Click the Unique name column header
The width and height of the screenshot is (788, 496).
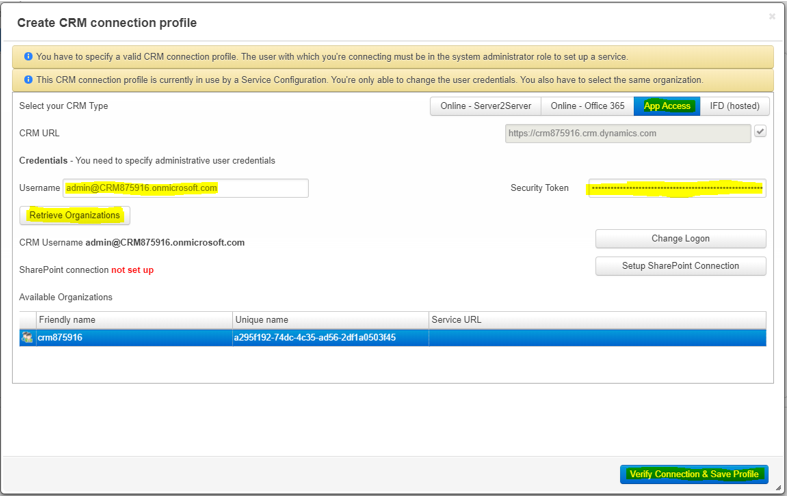[x=331, y=320]
